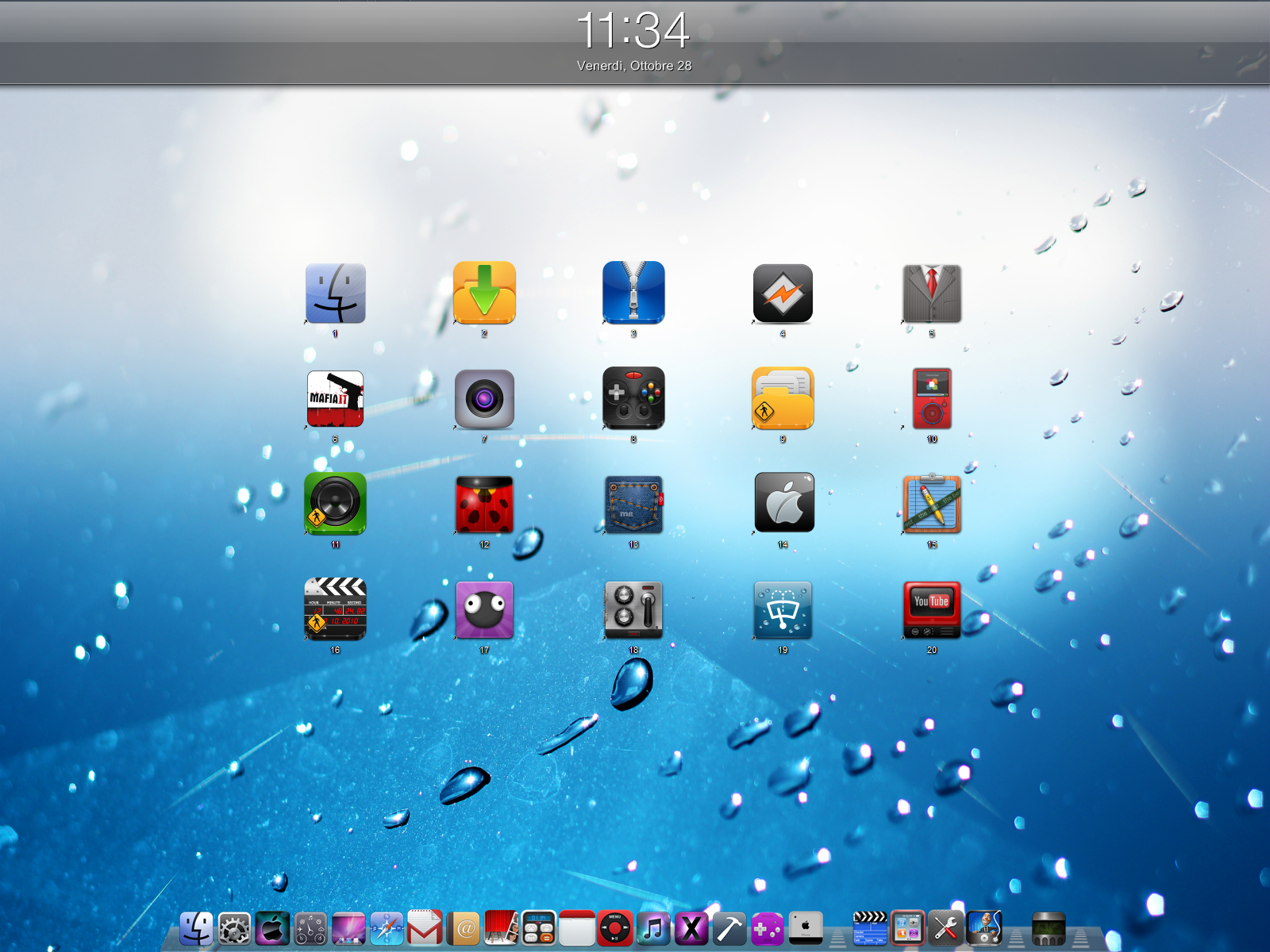Click the iPod nano icon in the dock
This screenshot has width=1270, height=952.
[908, 928]
